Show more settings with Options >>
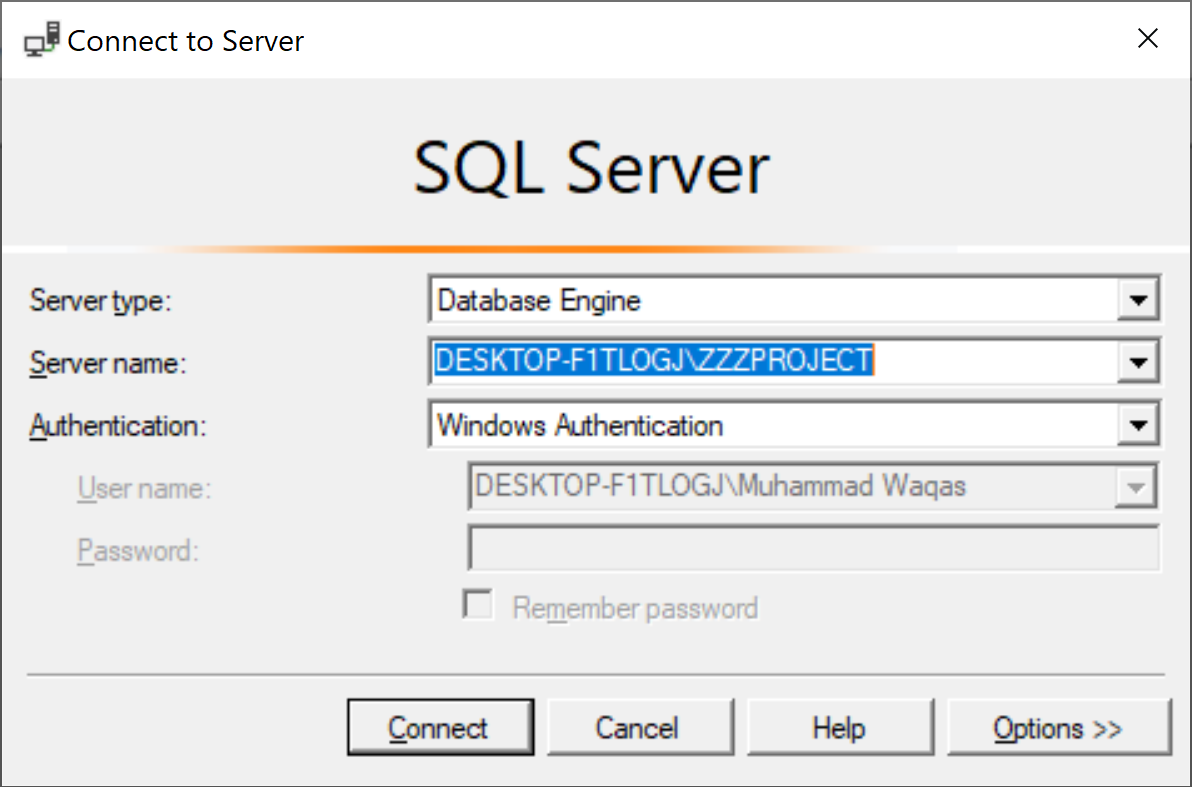This screenshot has width=1192, height=787. 1059,728
